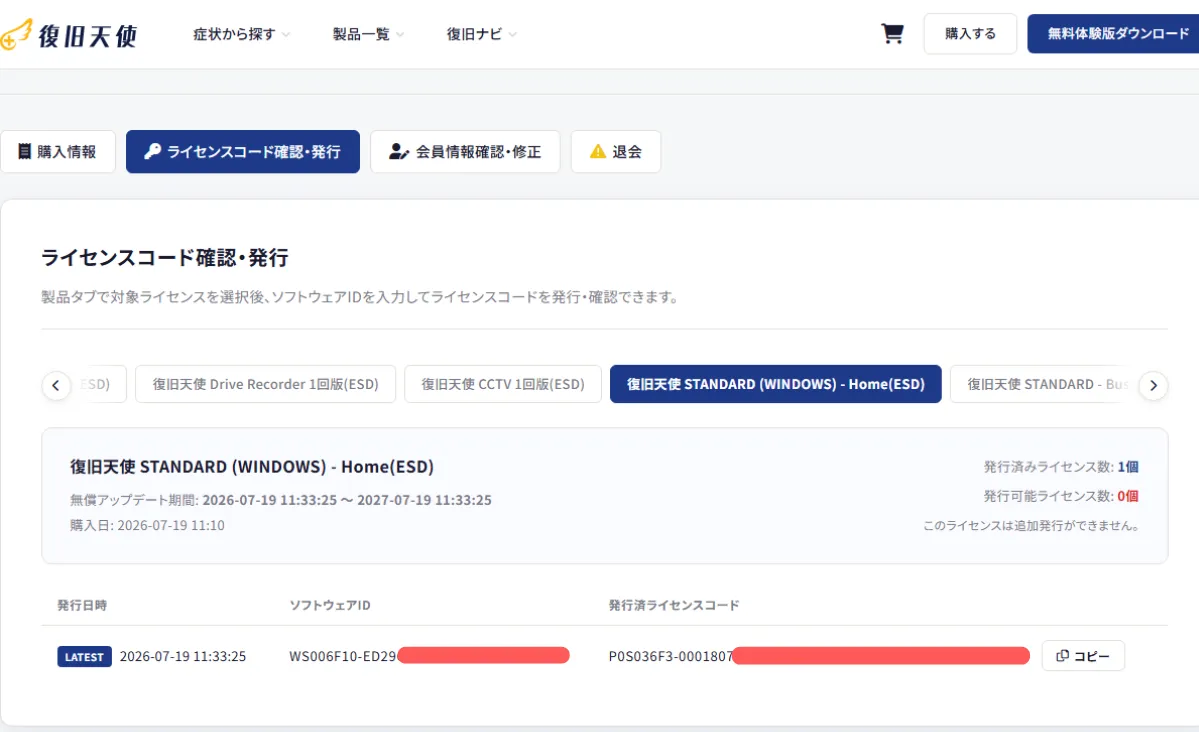Expand the 製品一覧 menu
The height and width of the screenshot is (732, 1199).
pos(368,34)
